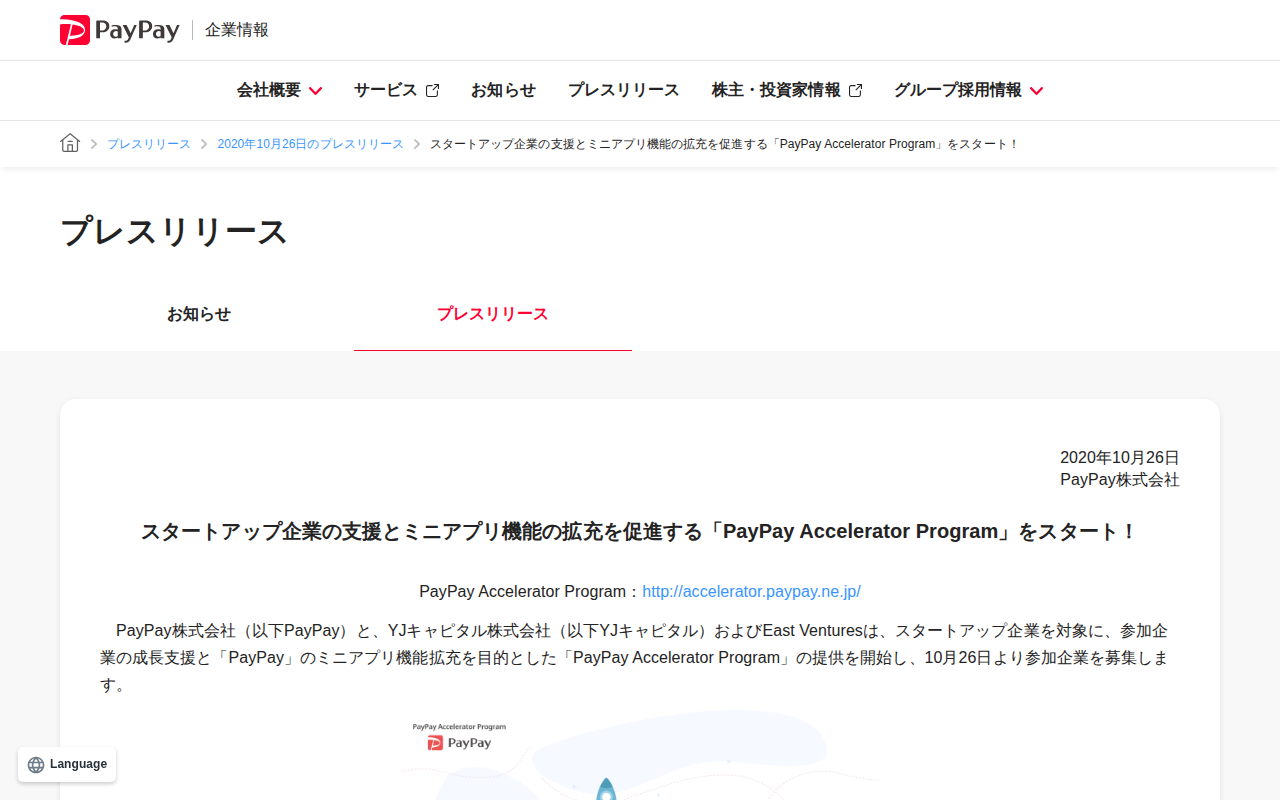
Task: Click the home breadcrumb icon
Action: (70, 143)
